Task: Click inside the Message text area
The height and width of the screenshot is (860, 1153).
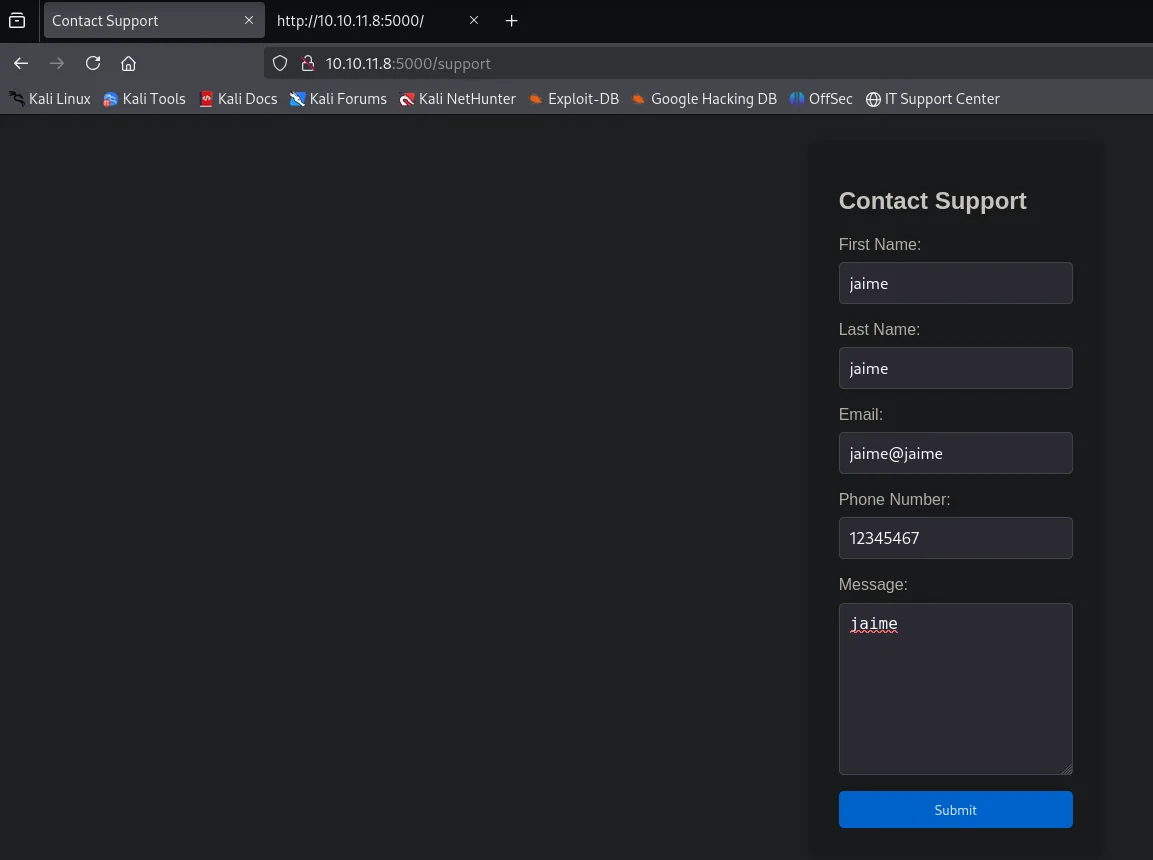Action: tap(955, 689)
